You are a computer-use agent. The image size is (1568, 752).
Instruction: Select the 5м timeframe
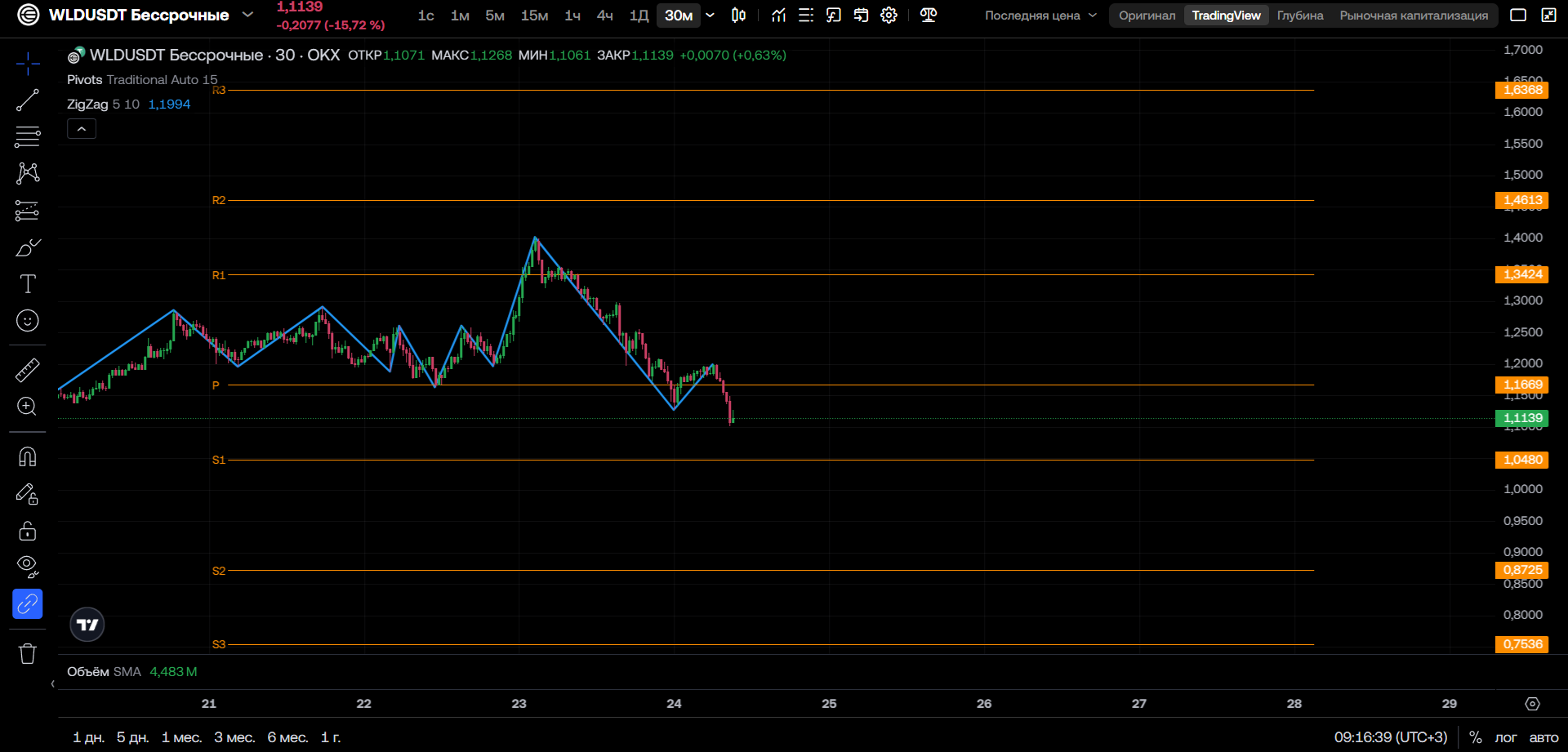(495, 15)
